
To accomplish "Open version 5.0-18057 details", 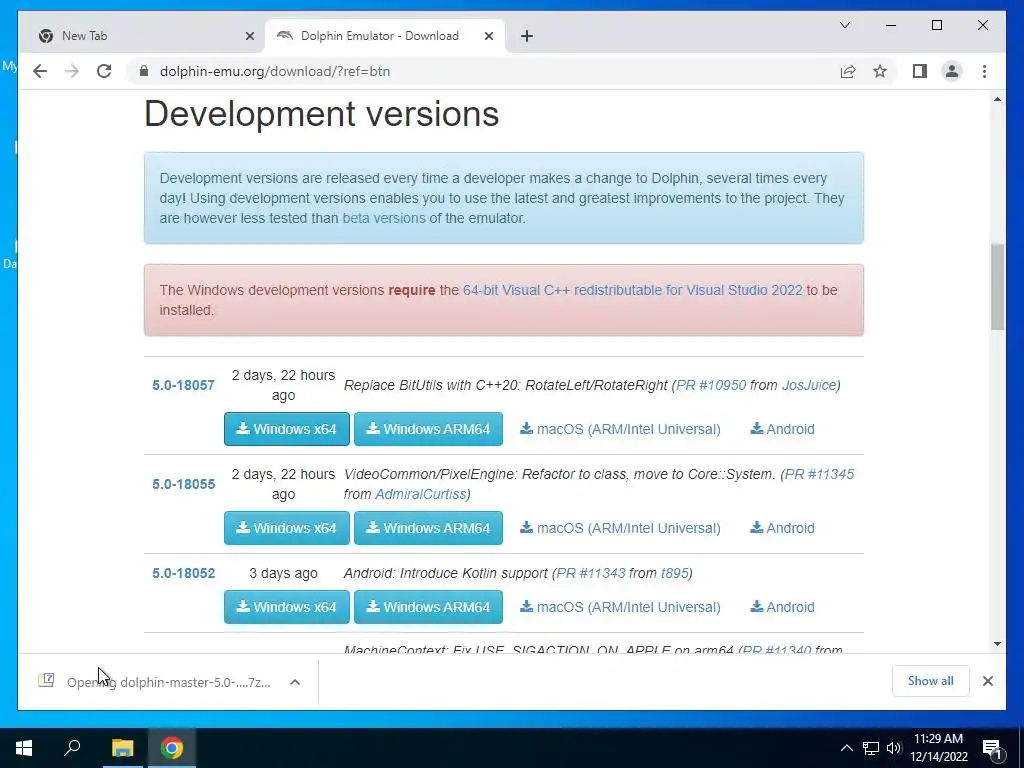I will click(x=184, y=385).
